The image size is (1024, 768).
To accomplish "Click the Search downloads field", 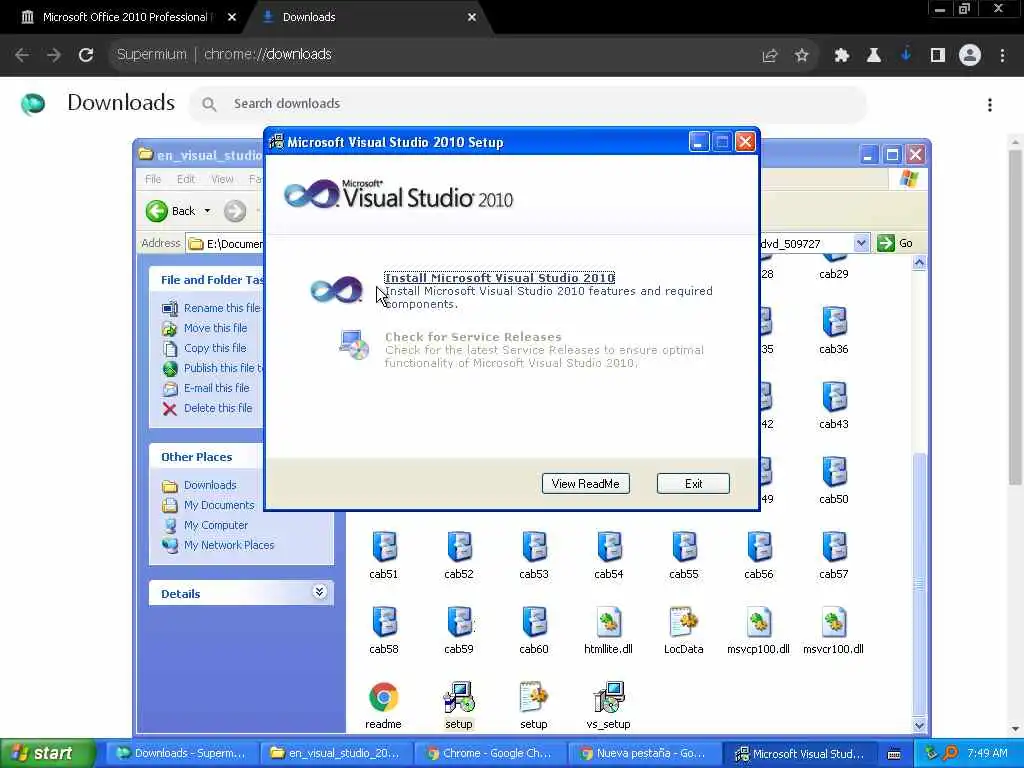I will [528, 104].
